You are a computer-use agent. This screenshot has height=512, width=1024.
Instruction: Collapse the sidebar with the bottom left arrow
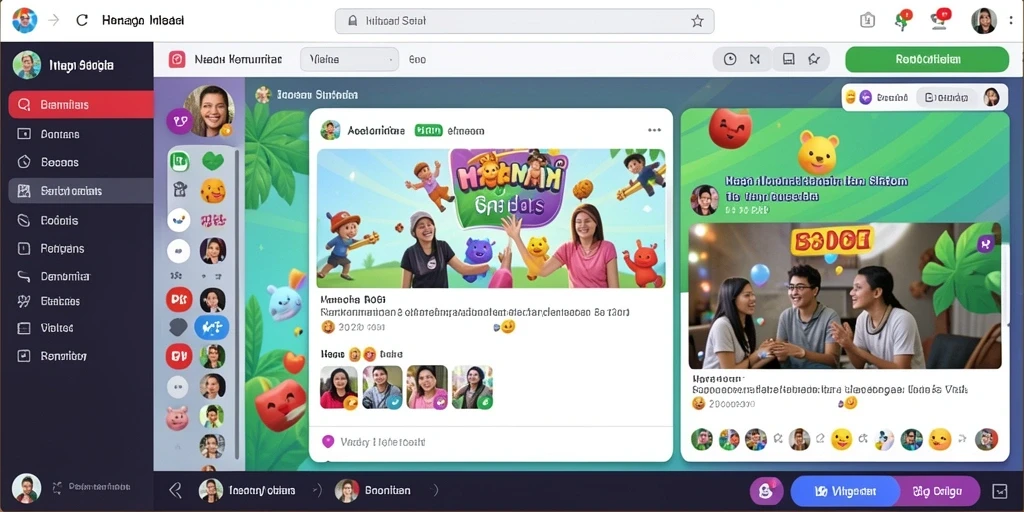click(175, 490)
